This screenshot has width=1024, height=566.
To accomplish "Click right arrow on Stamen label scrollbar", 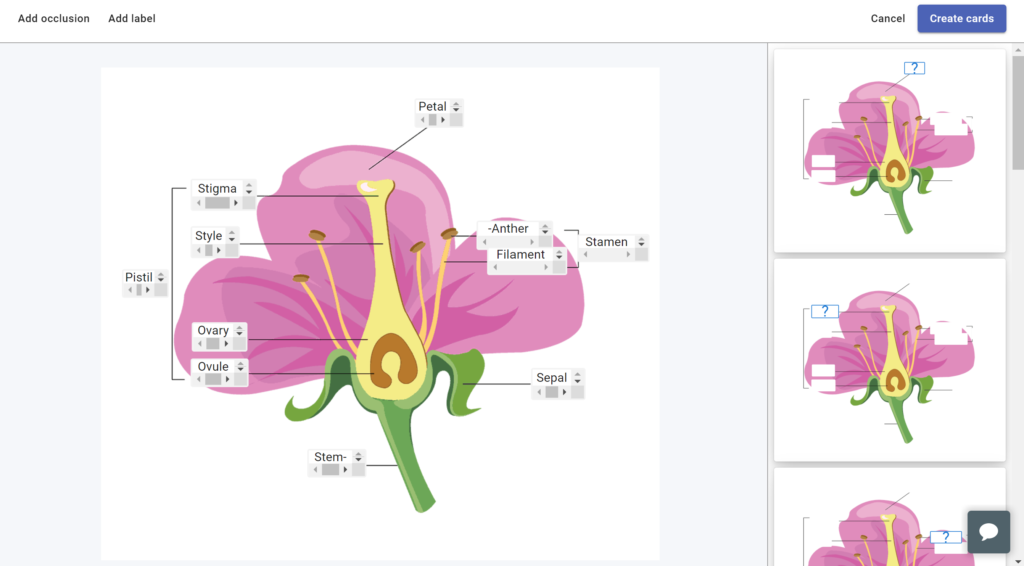I will point(628,255).
